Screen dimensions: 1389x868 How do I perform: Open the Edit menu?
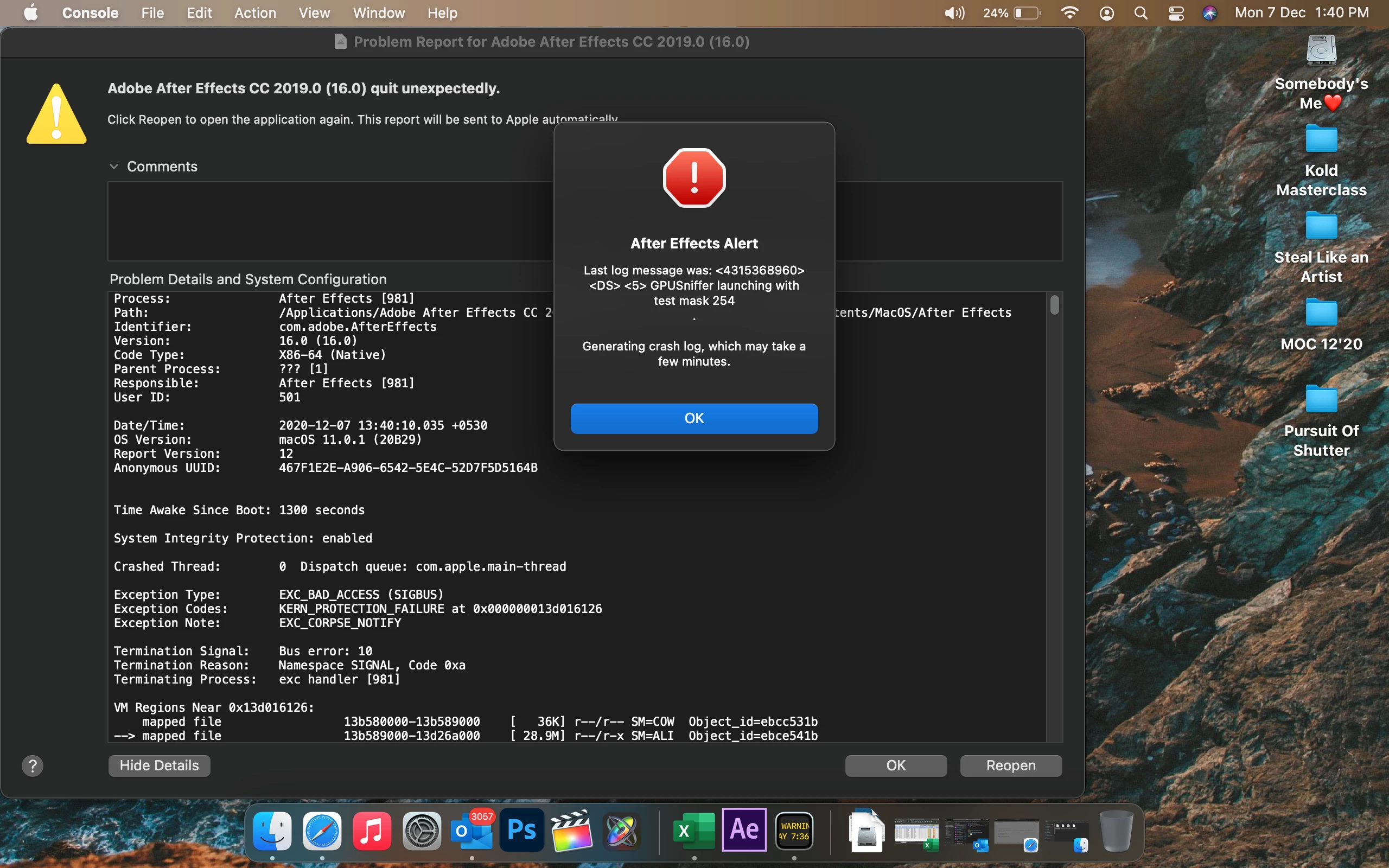[x=199, y=12]
